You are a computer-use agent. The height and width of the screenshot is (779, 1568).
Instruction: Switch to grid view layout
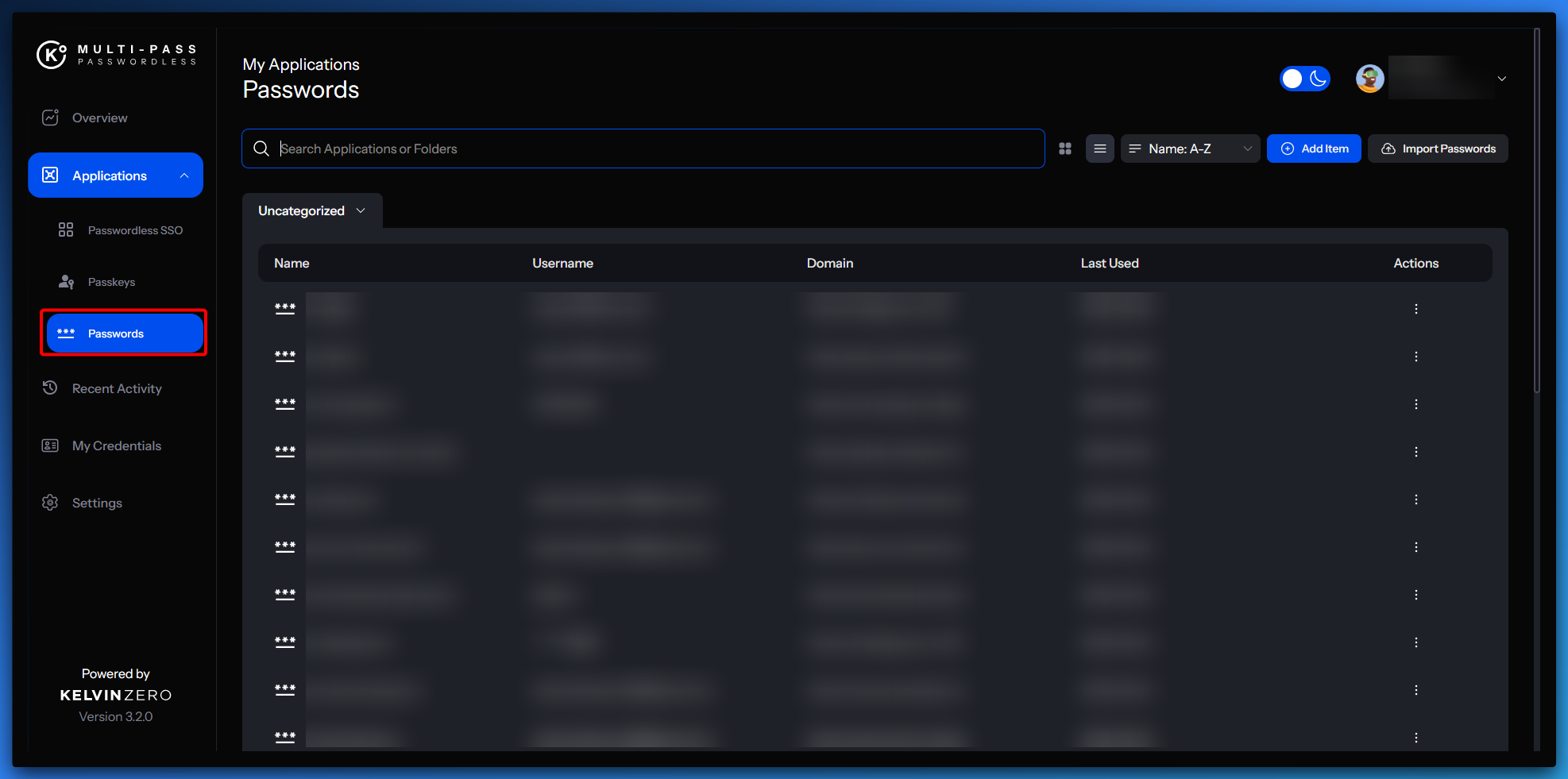click(1065, 148)
